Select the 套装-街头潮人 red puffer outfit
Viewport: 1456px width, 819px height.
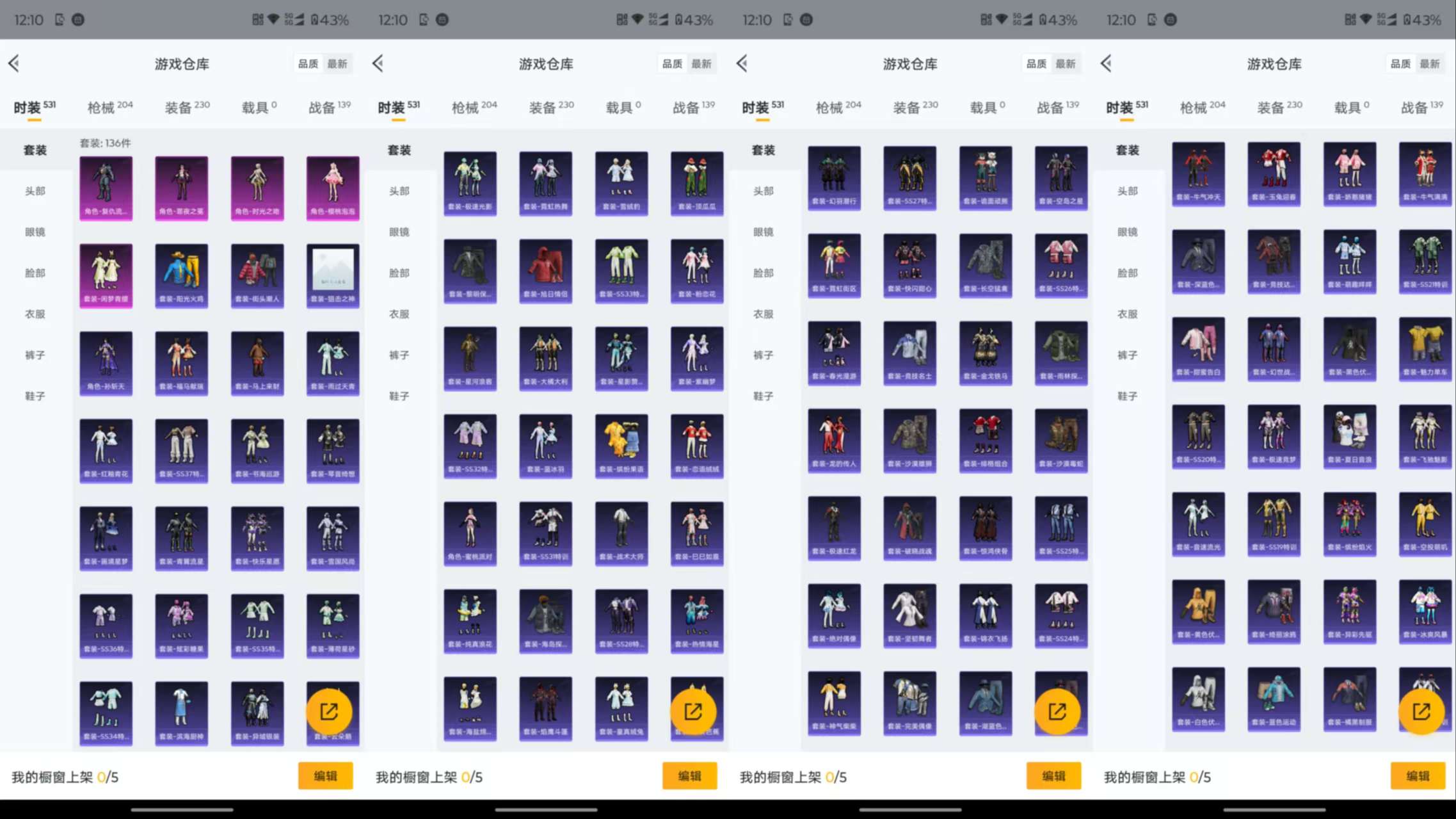257,275
